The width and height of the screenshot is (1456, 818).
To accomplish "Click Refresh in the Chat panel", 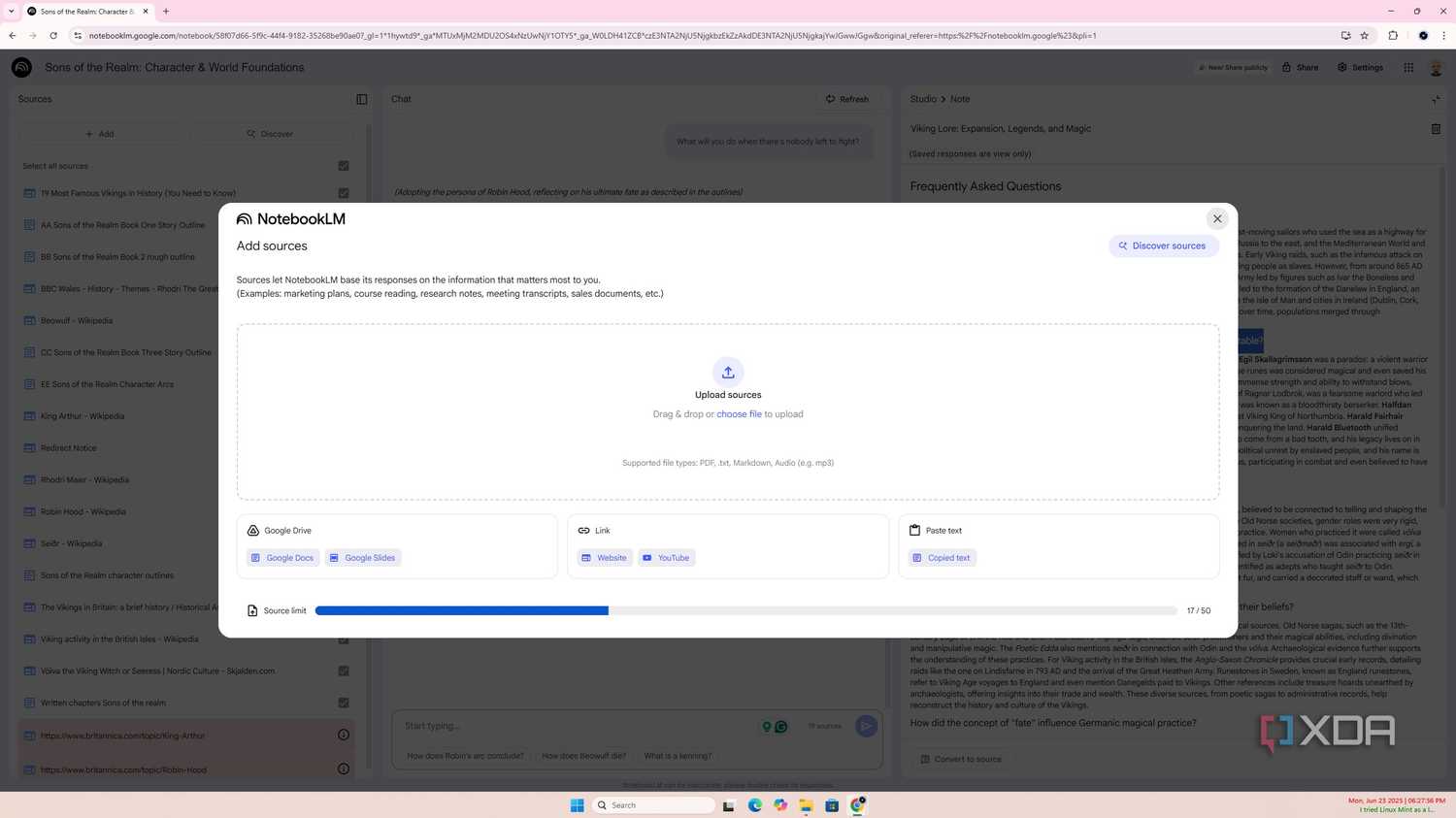I will 847,99.
